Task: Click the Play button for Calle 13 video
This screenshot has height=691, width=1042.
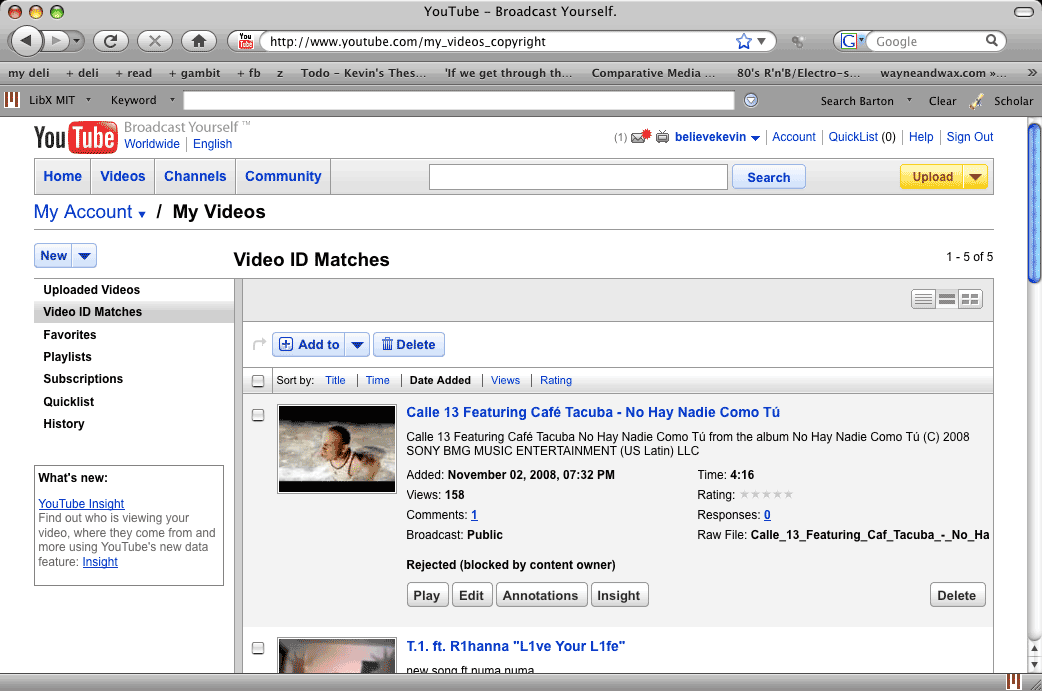Action: click(427, 595)
